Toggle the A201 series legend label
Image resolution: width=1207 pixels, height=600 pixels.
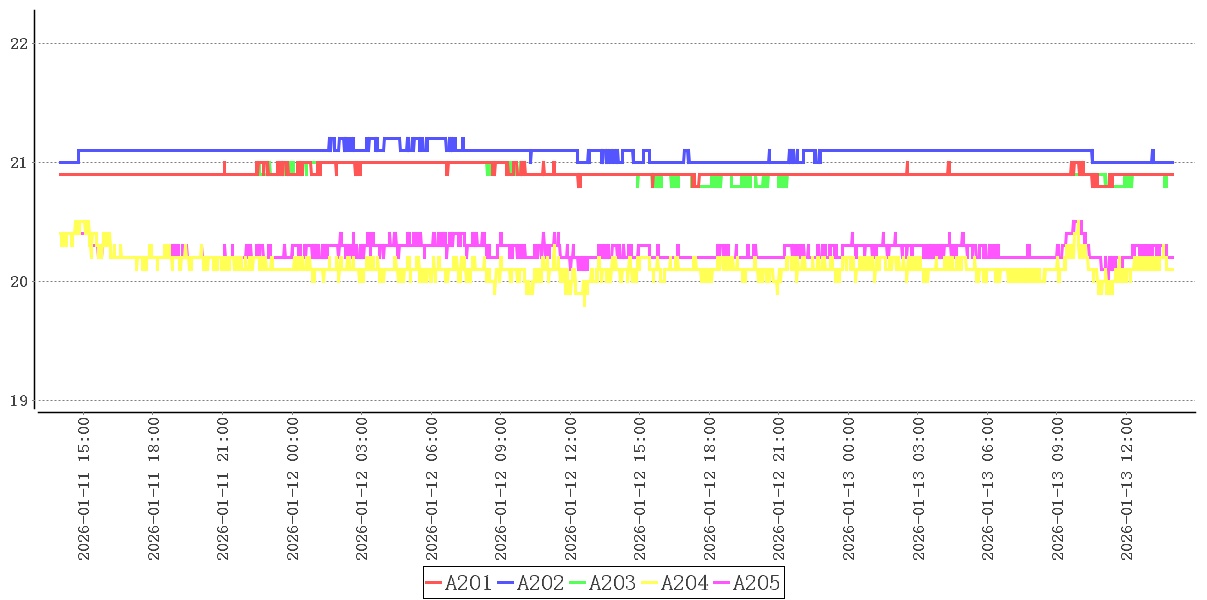(468, 583)
